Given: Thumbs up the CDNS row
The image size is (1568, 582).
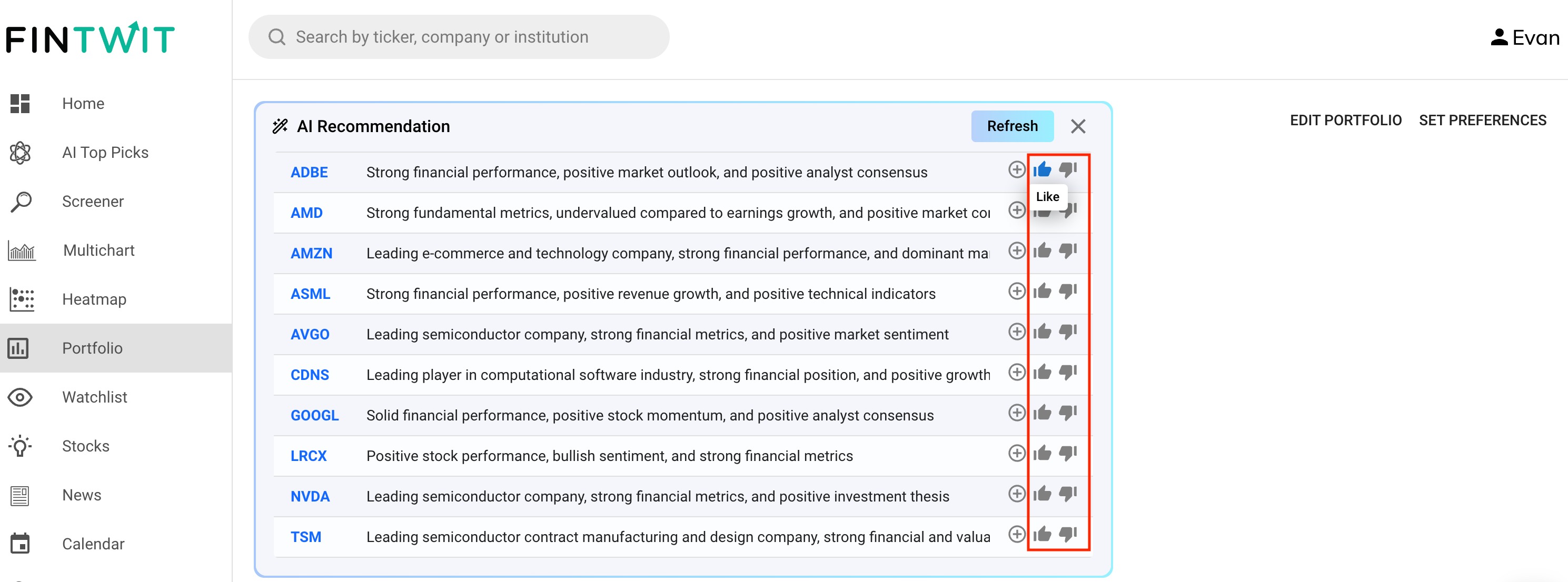Looking at the screenshot, I should (x=1042, y=372).
